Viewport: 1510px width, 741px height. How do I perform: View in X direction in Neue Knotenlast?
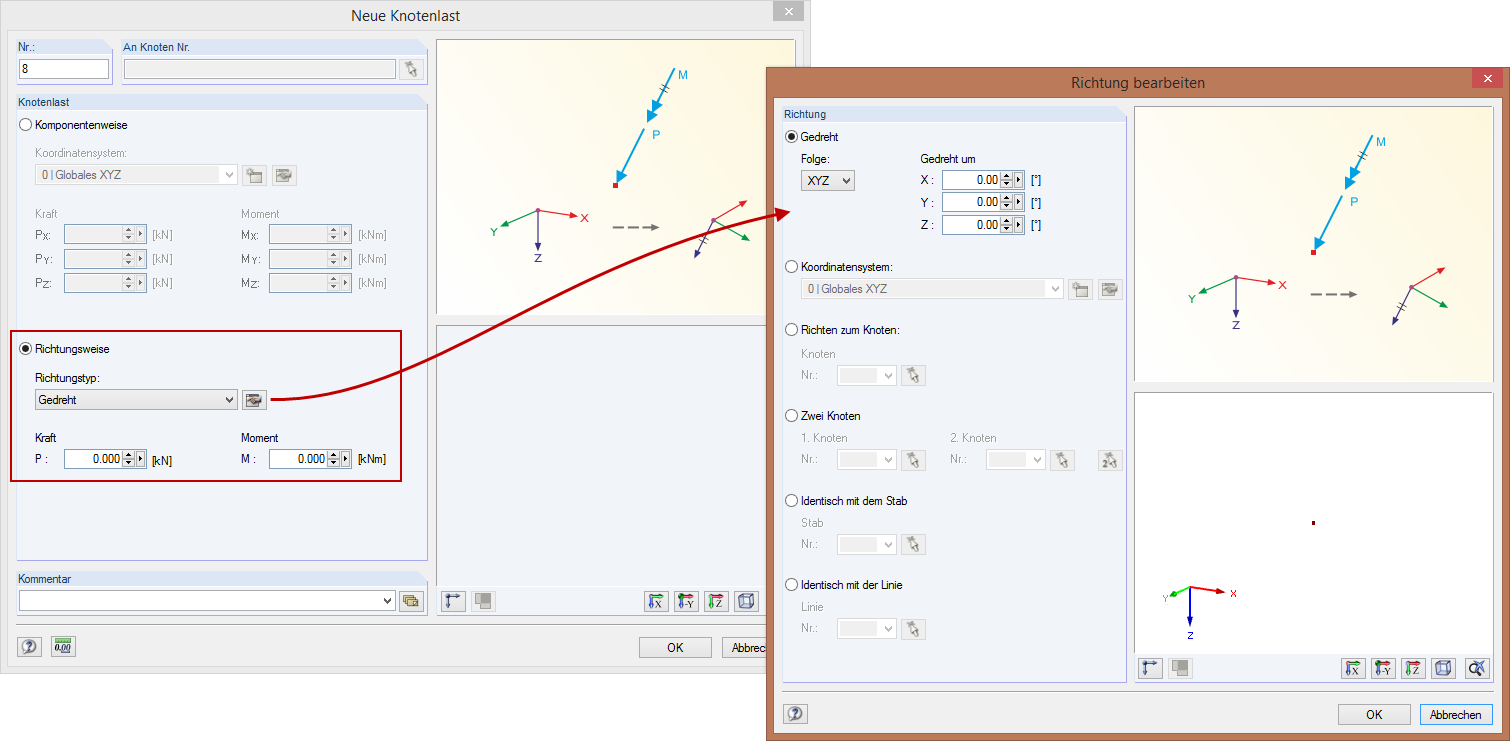tap(657, 601)
